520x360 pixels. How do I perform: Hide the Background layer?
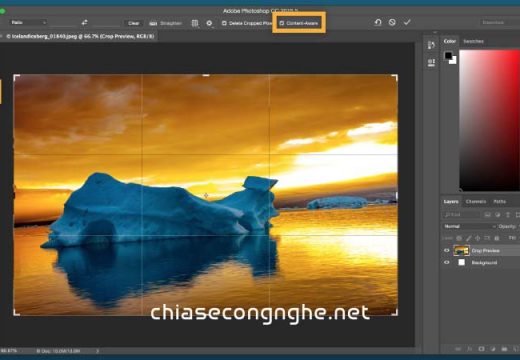point(447,263)
